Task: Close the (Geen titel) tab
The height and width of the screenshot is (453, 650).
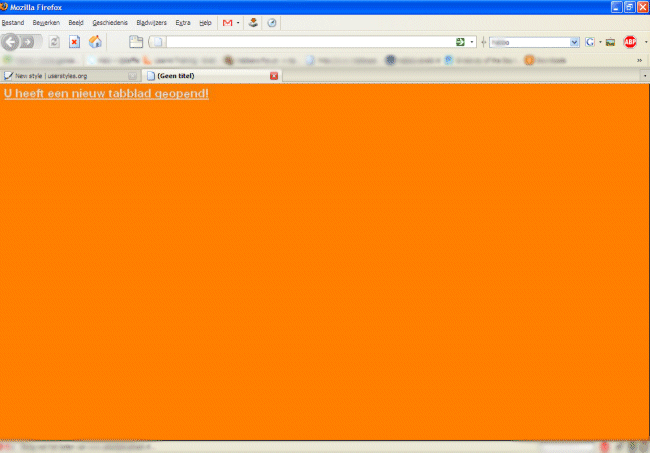Action: [x=274, y=76]
